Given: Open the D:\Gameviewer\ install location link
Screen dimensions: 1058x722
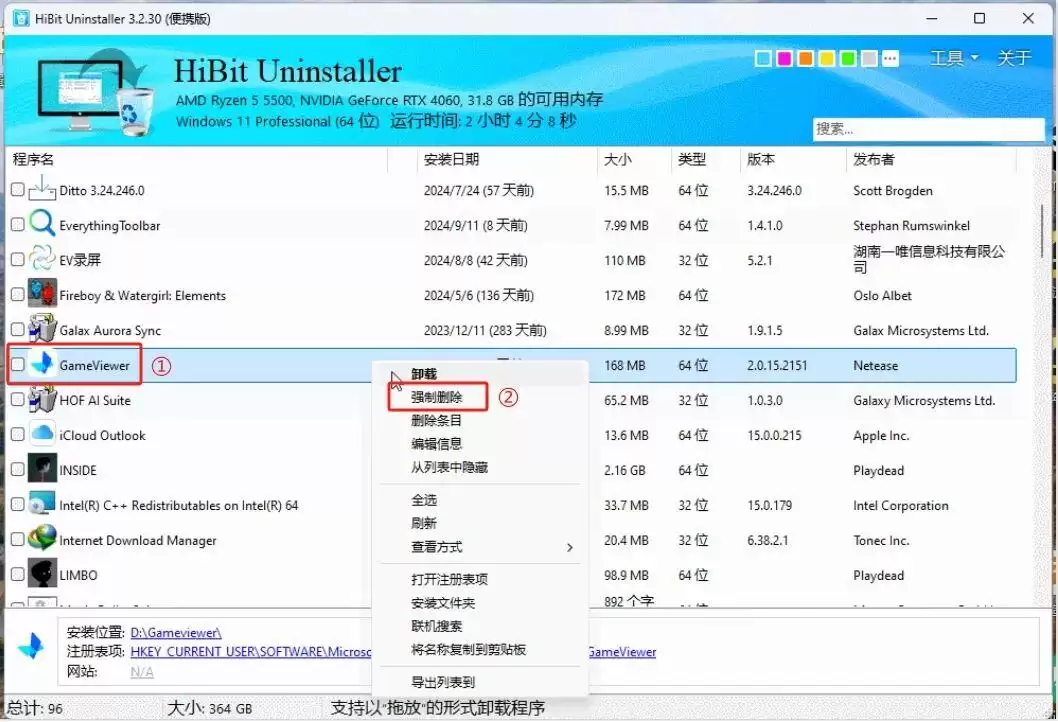Looking at the screenshot, I should click(176, 633).
